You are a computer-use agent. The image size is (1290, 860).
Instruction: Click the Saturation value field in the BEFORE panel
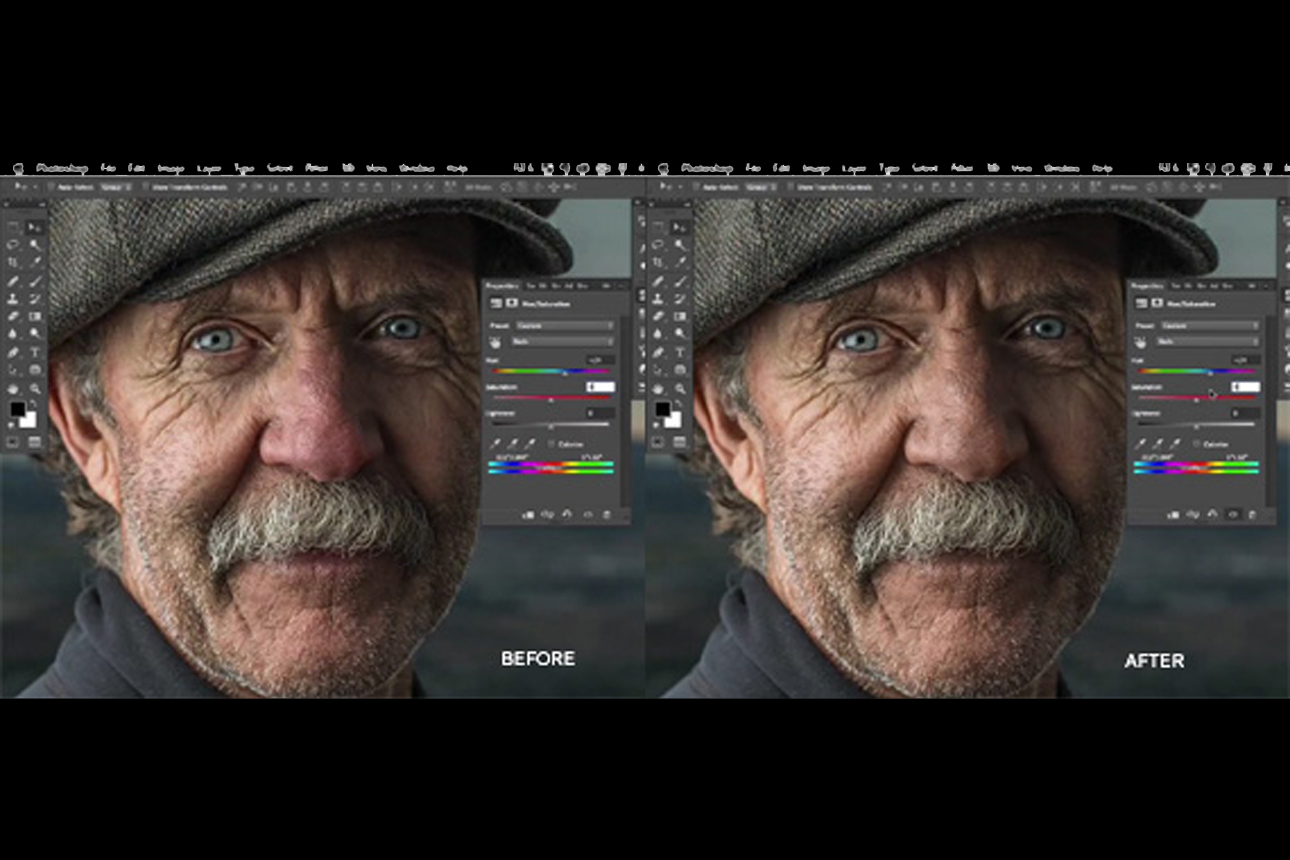(600, 386)
